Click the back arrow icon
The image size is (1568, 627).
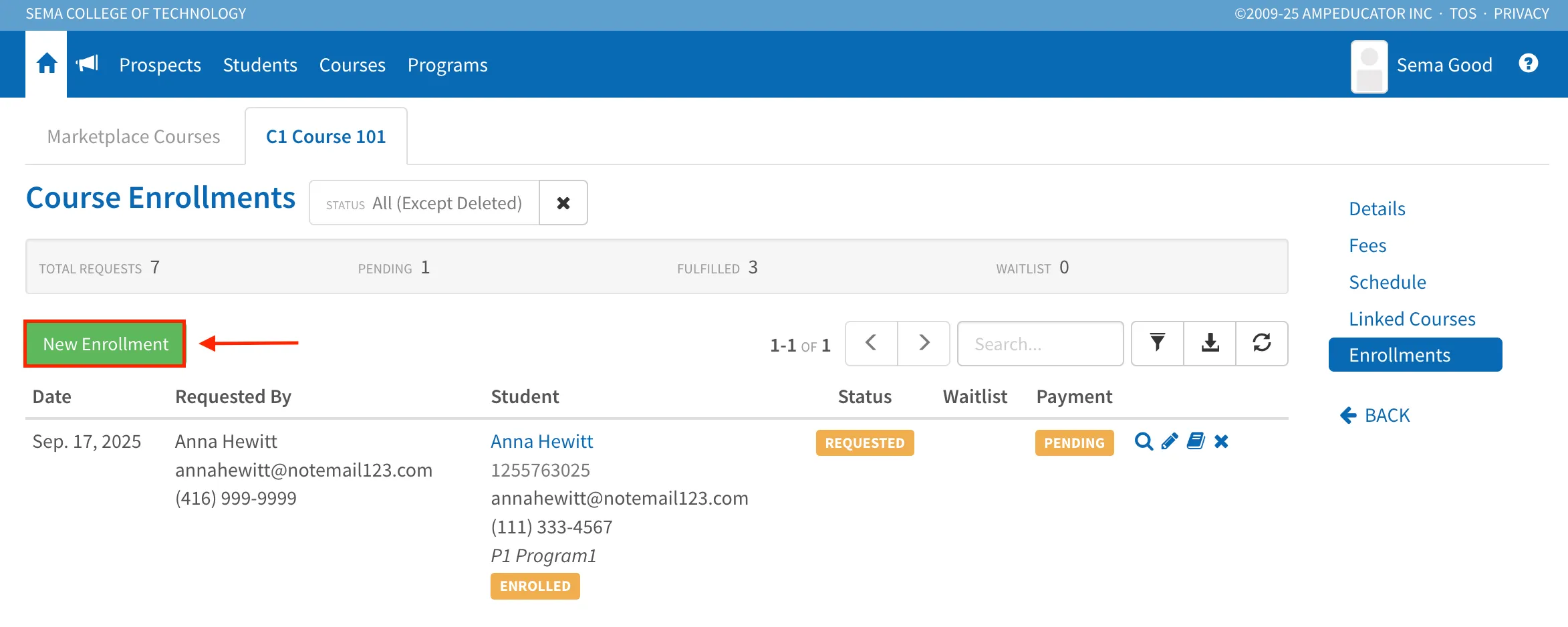pyautogui.click(x=1348, y=415)
